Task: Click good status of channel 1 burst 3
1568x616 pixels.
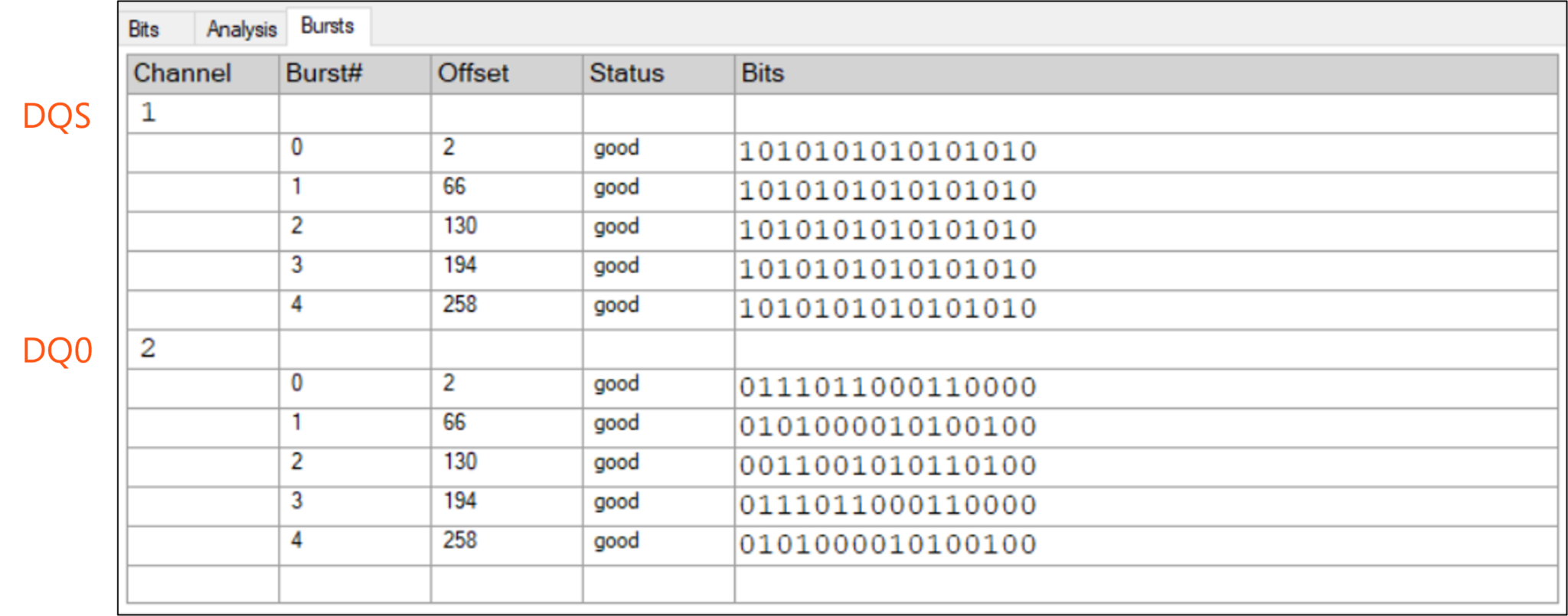Action: (616, 266)
